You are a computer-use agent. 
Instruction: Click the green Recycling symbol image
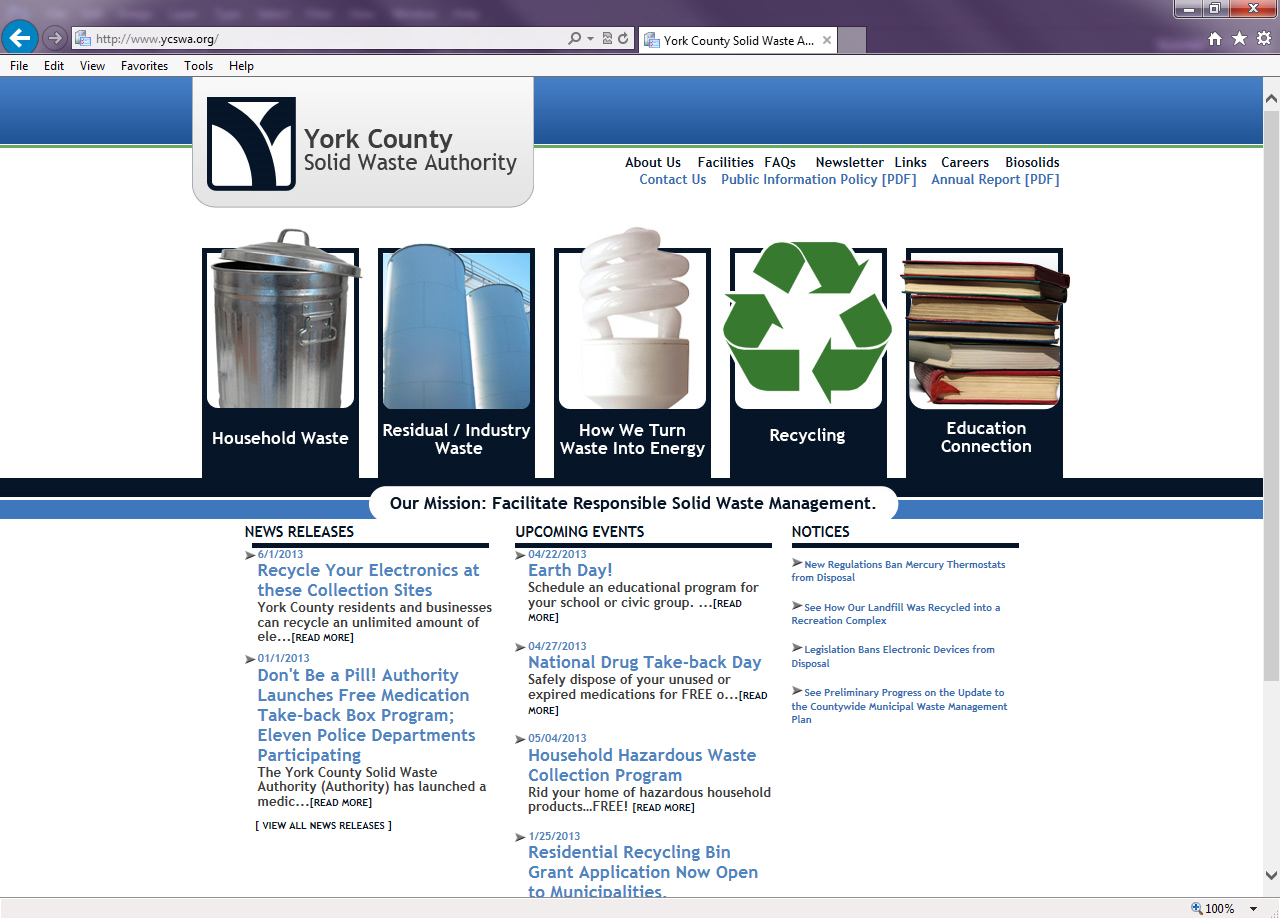(808, 322)
